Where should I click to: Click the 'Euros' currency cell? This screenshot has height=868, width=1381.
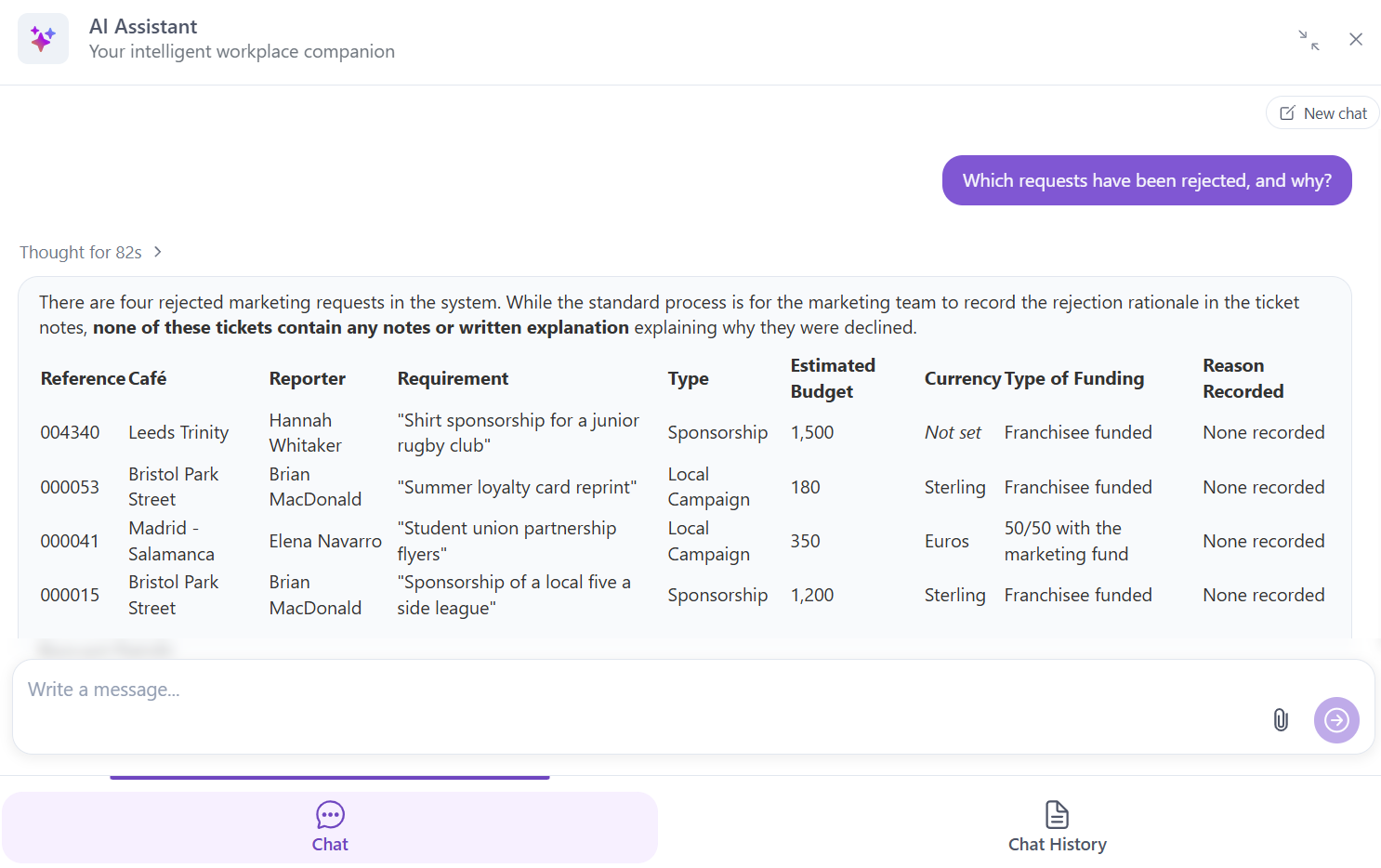pos(947,541)
